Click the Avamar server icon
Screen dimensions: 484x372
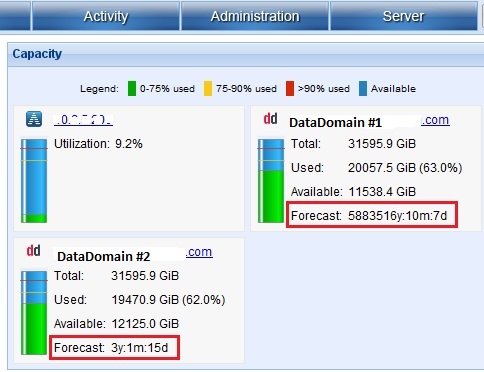pos(34,119)
